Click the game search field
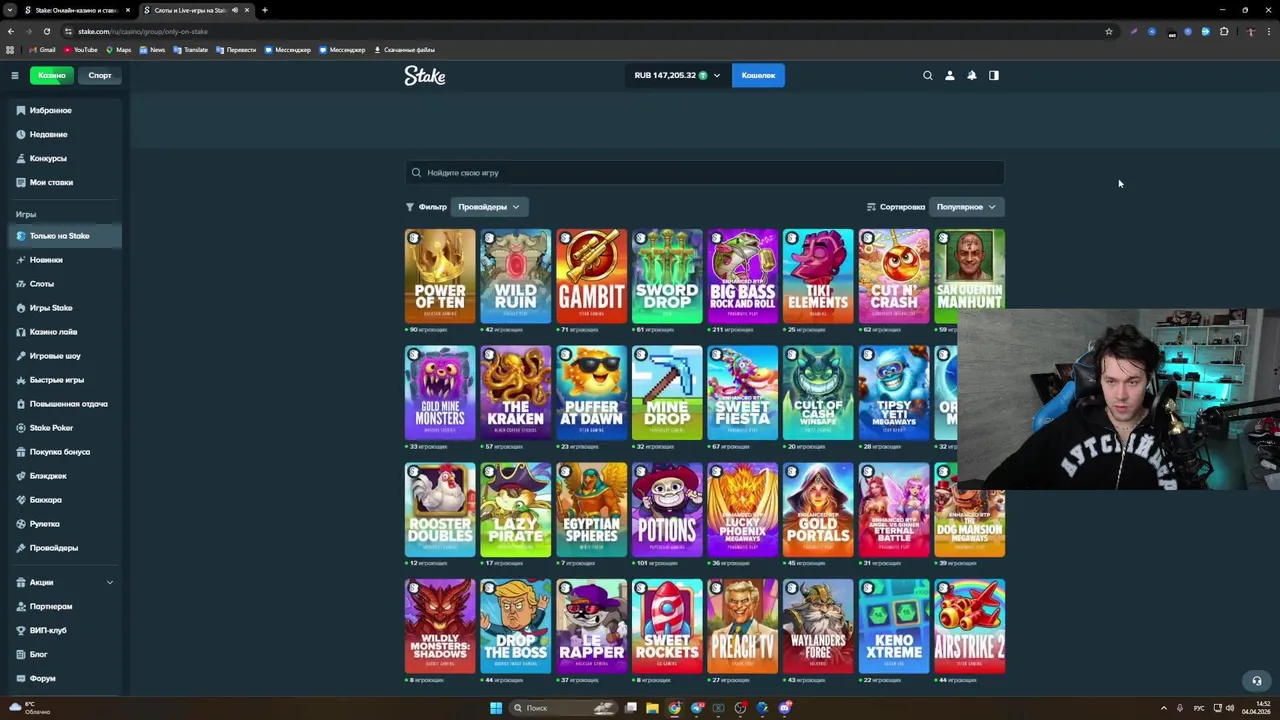 coord(704,173)
